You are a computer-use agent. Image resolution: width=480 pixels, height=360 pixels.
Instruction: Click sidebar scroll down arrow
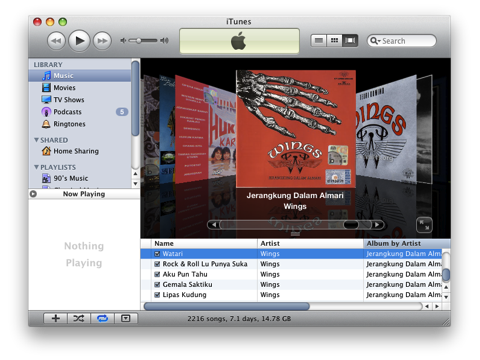(x=135, y=183)
